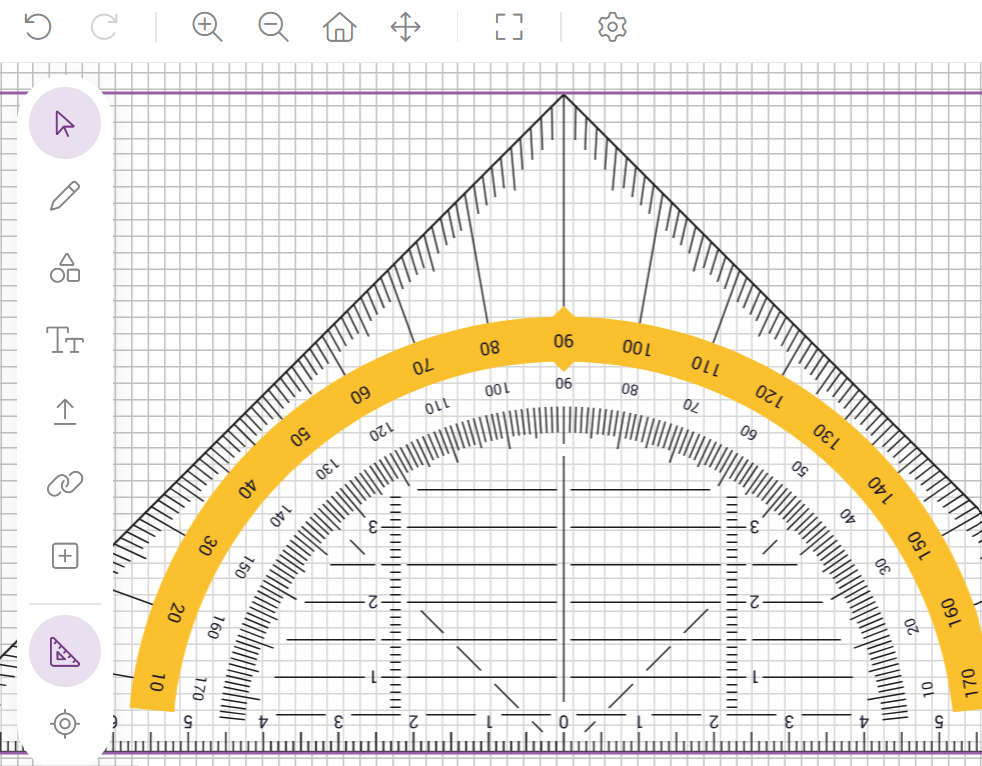Click the upload icon
The image size is (982, 766).
pyautogui.click(x=65, y=412)
